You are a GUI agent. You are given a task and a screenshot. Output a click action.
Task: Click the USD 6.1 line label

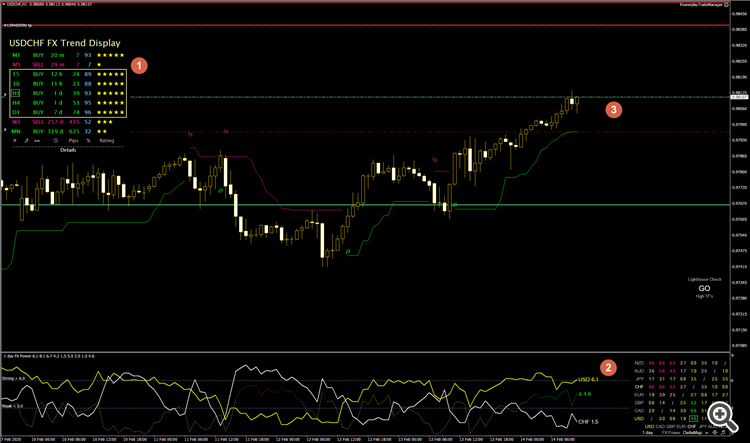coord(588,379)
